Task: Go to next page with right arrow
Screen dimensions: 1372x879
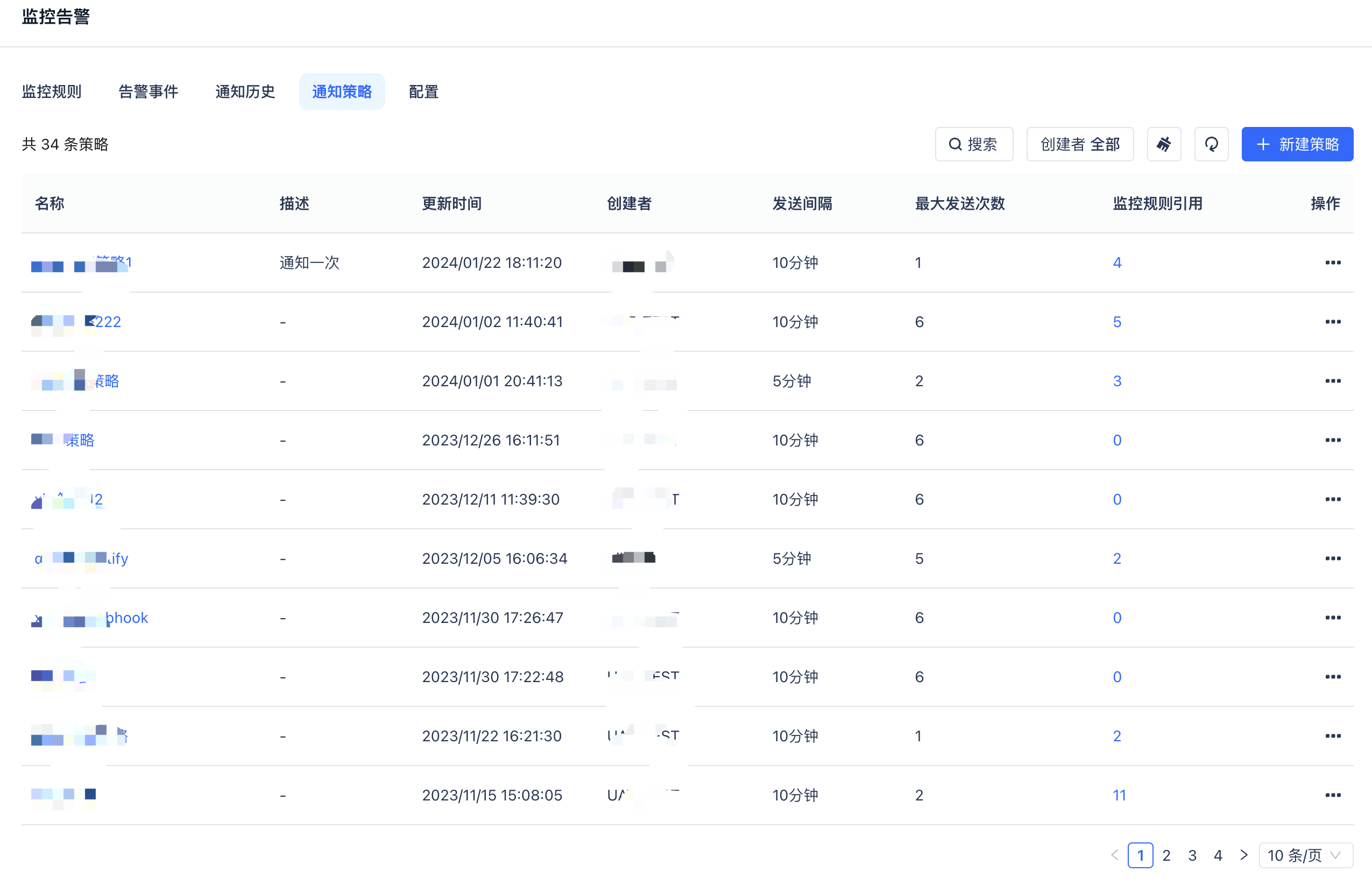Action: pyautogui.click(x=1243, y=855)
